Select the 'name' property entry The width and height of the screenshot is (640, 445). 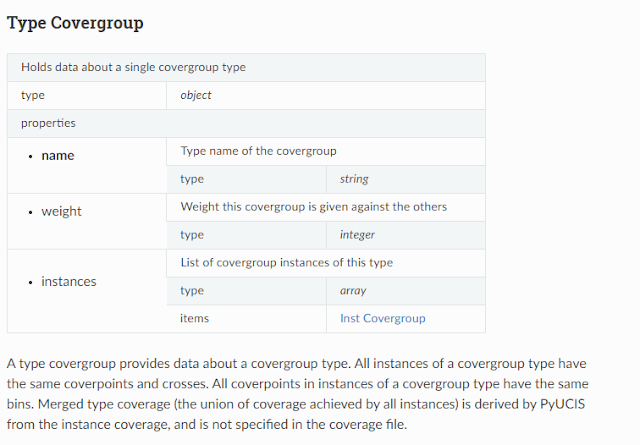(x=57, y=155)
